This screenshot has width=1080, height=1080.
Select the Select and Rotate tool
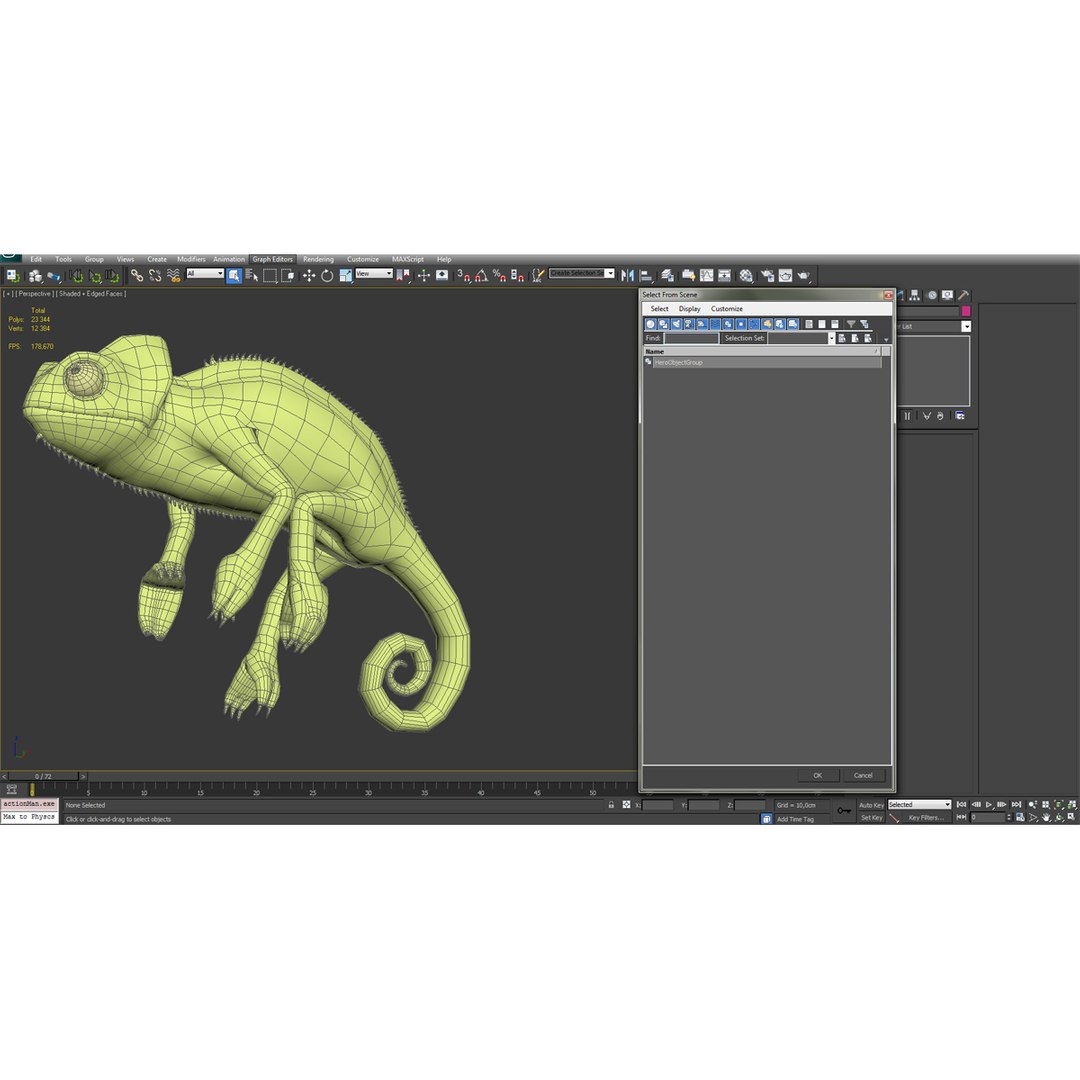pyautogui.click(x=326, y=276)
